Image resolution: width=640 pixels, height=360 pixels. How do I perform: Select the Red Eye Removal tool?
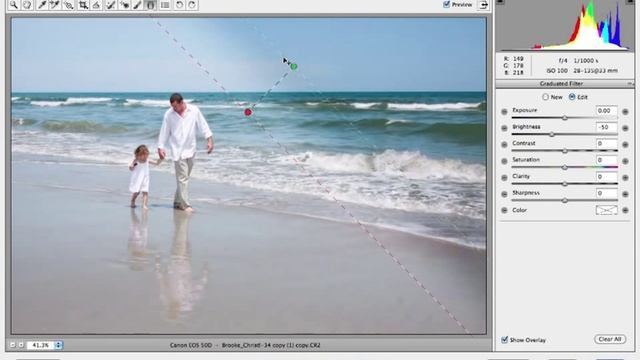tap(124, 5)
